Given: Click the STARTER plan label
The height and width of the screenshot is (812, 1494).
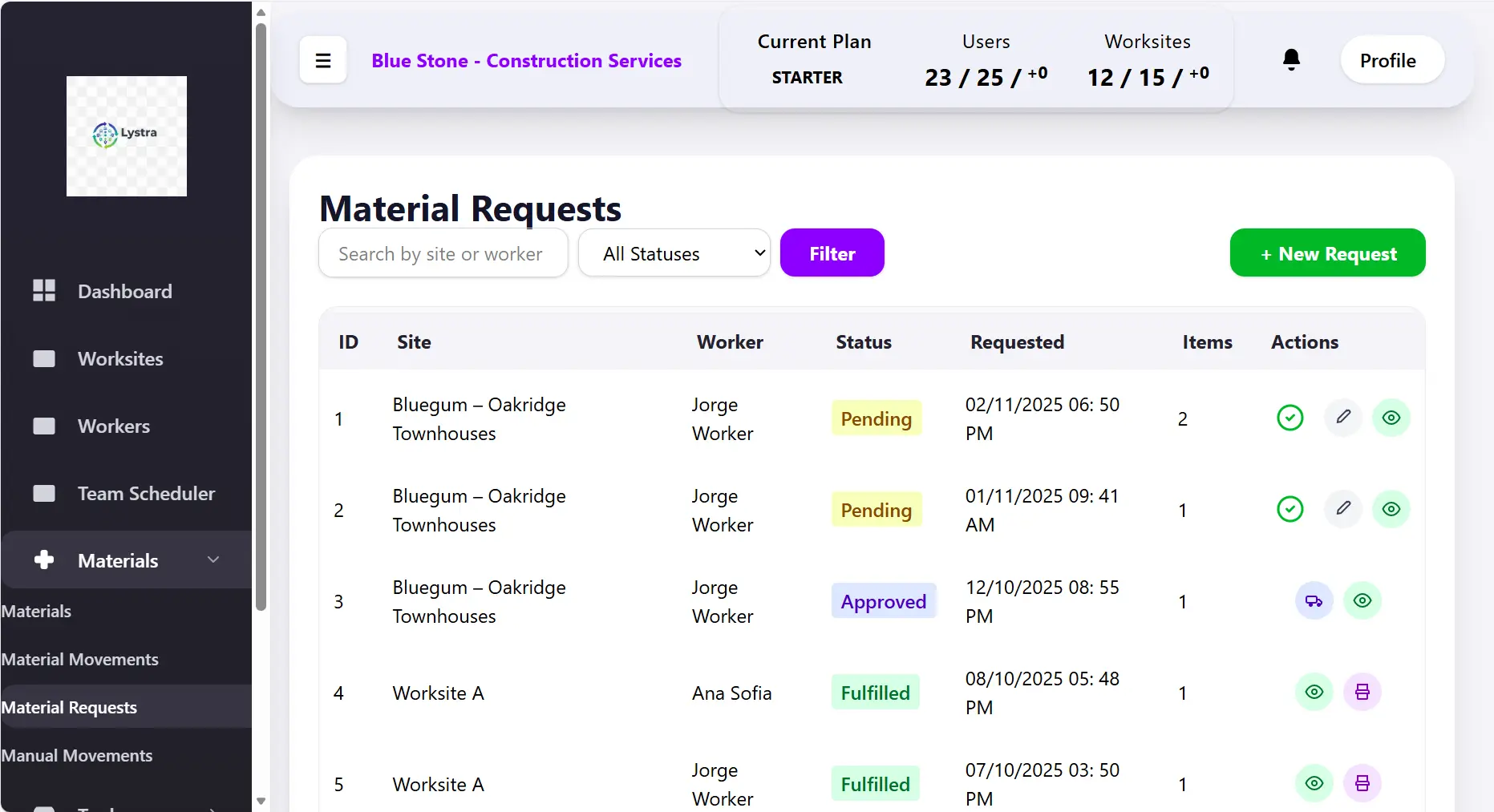Looking at the screenshot, I should click(x=808, y=78).
